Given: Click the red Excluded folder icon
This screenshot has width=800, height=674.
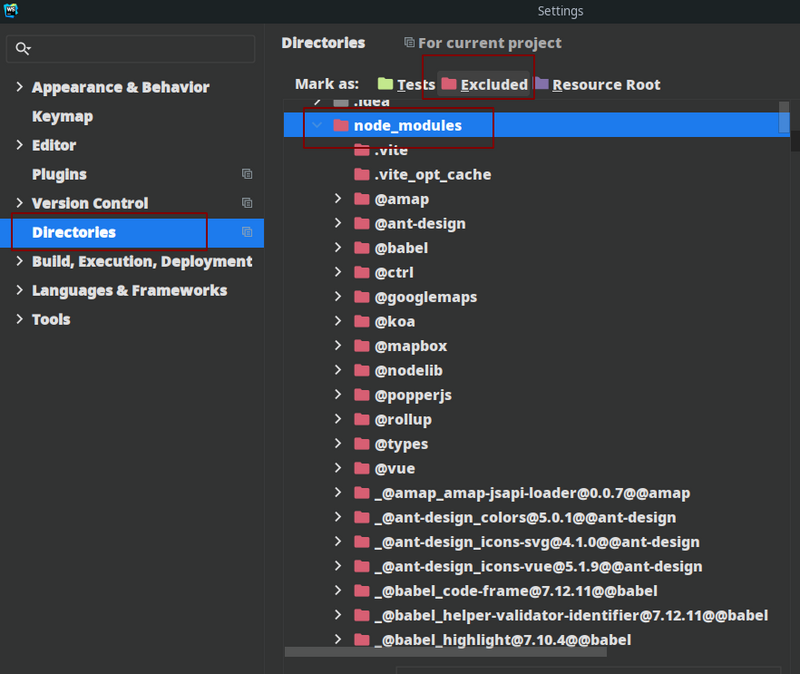Looking at the screenshot, I should pos(449,83).
